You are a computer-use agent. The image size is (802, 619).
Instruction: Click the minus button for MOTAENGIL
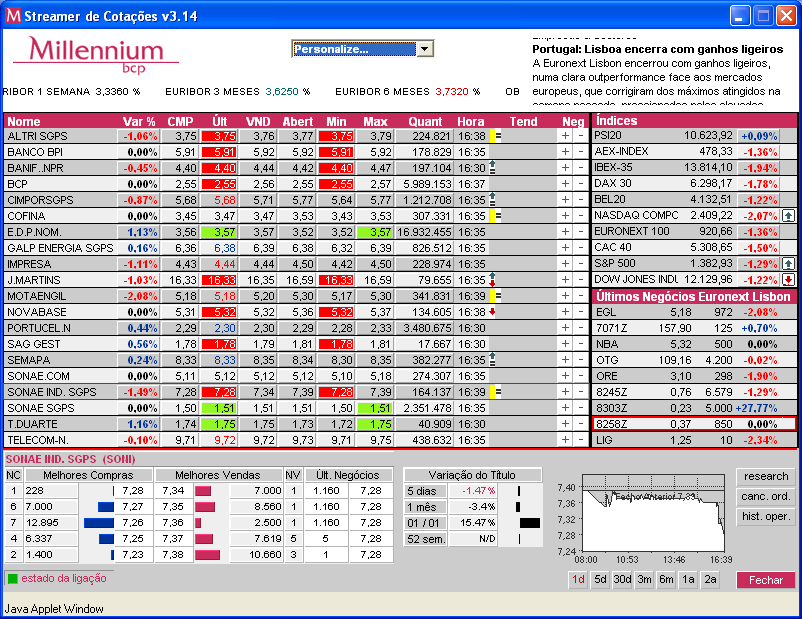[581, 296]
